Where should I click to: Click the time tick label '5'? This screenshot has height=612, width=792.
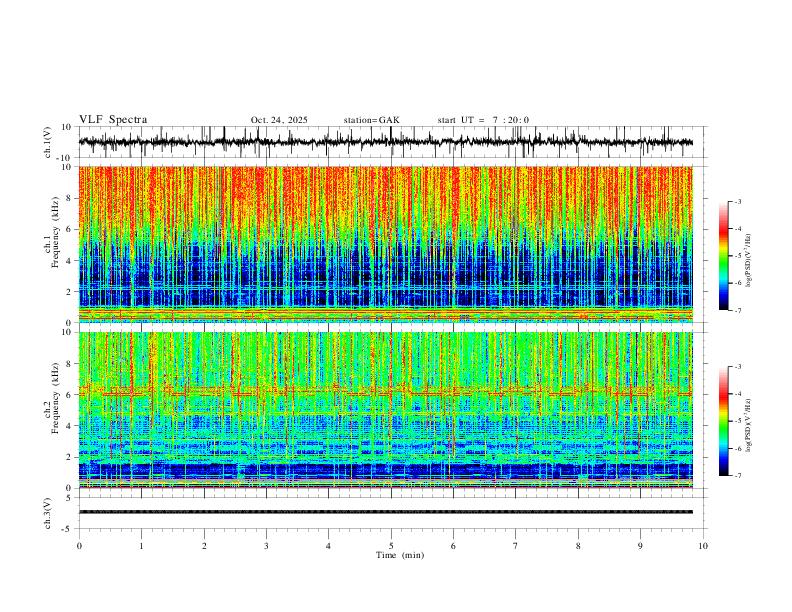point(391,546)
